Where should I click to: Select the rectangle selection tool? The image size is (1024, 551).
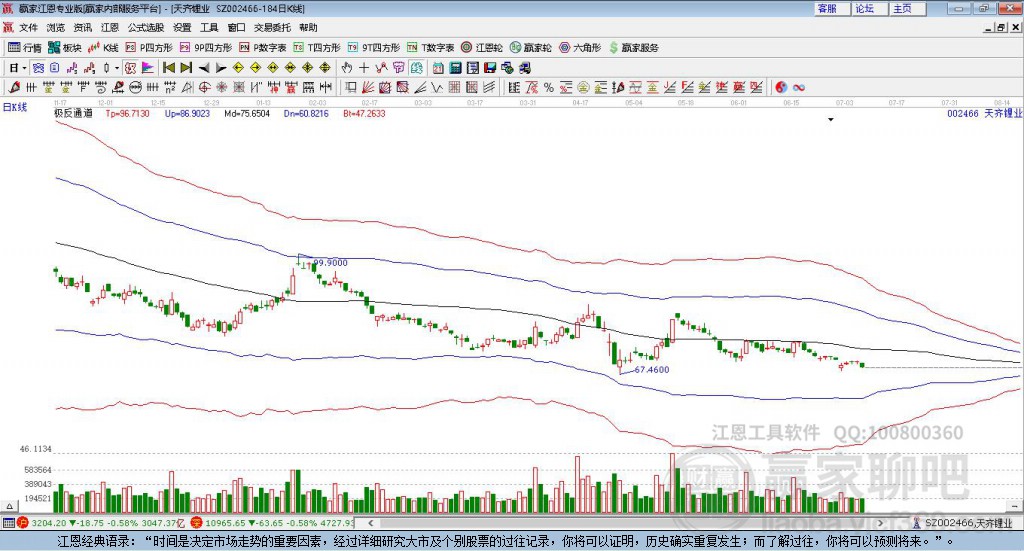(x=351, y=87)
